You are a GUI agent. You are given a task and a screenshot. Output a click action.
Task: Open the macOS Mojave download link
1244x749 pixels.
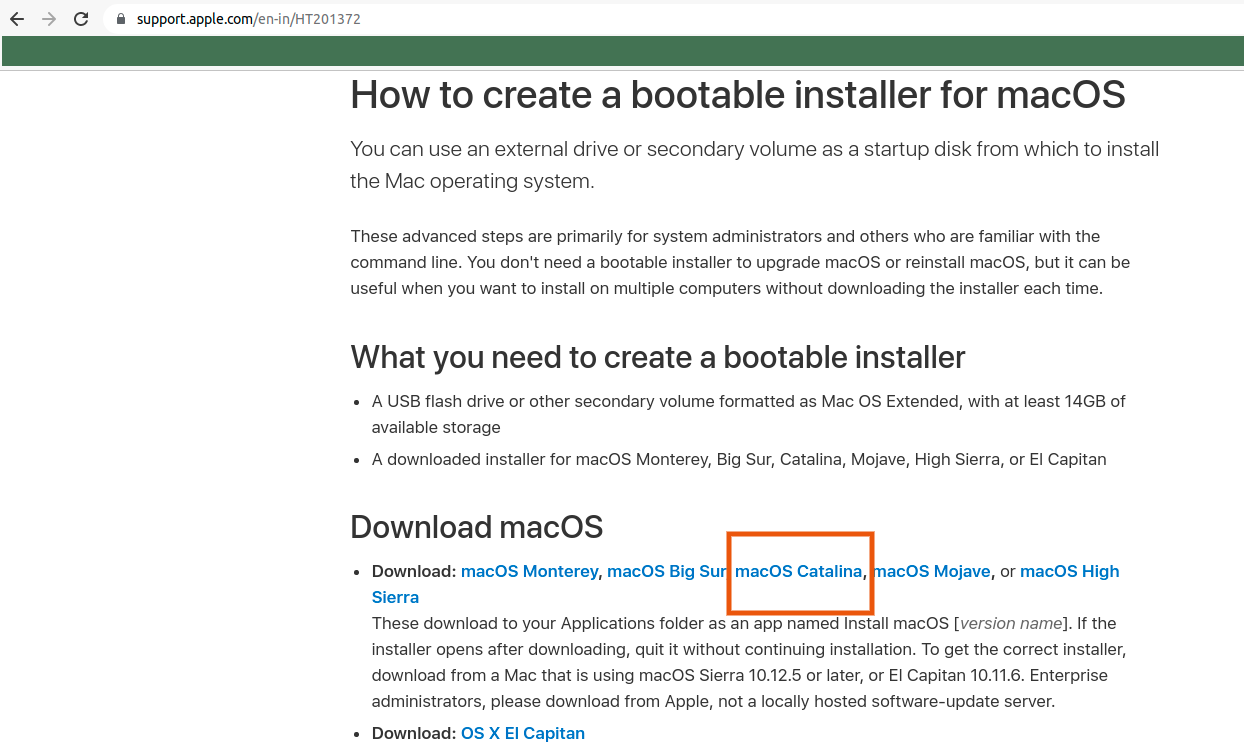point(931,571)
